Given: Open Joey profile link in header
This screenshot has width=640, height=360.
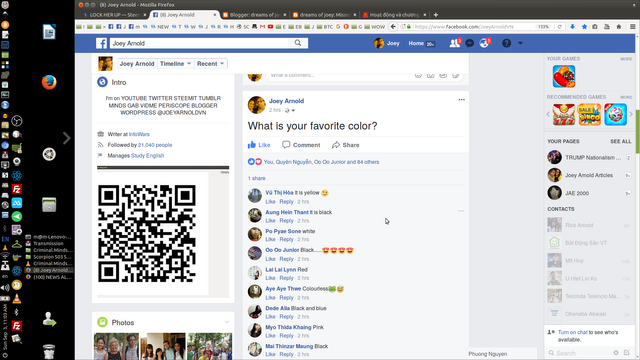Looking at the screenshot, I should (x=387, y=43).
